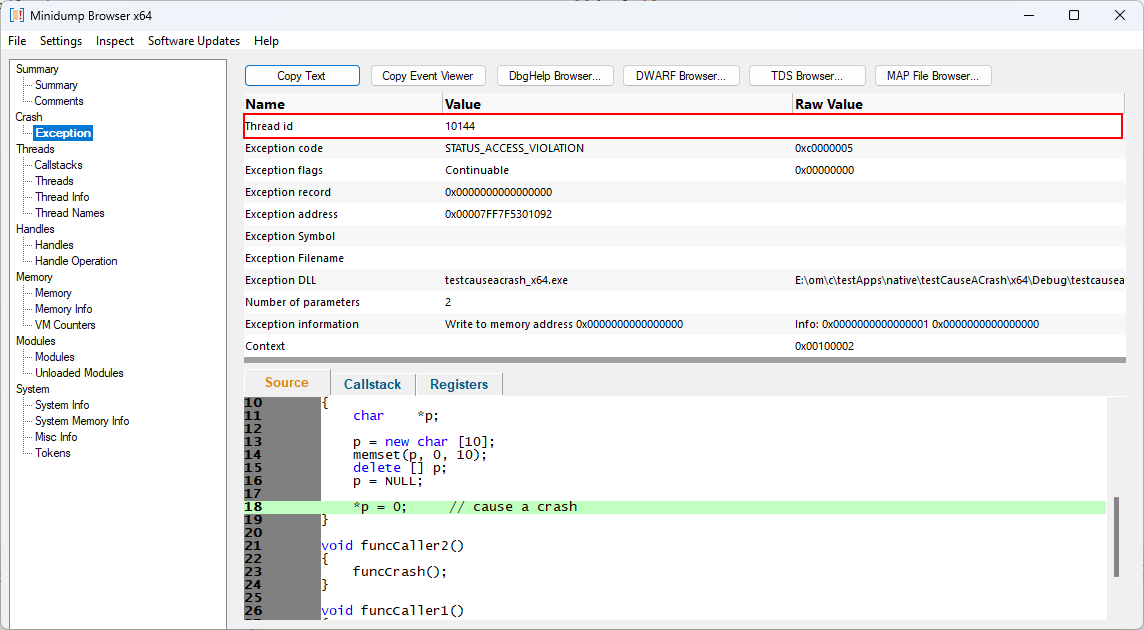Select the Modules child item under Modules
The height and width of the screenshot is (630, 1144).
(x=55, y=357)
